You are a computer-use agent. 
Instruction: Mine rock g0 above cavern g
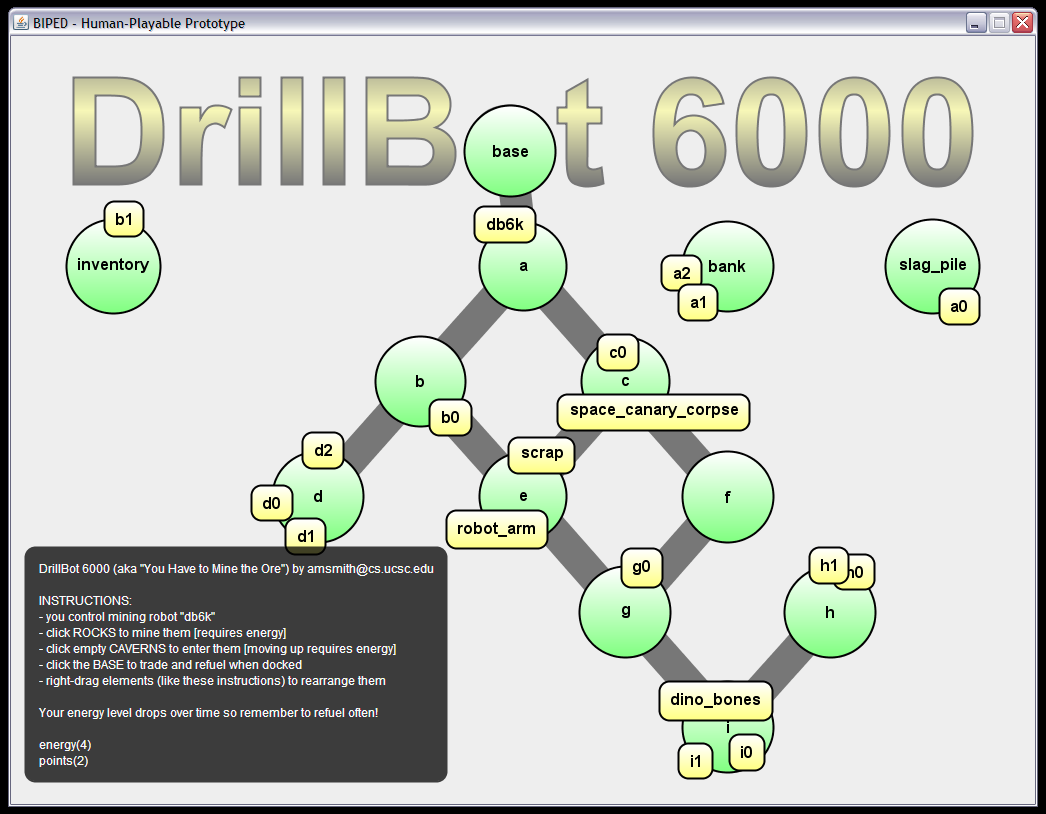(x=640, y=568)
